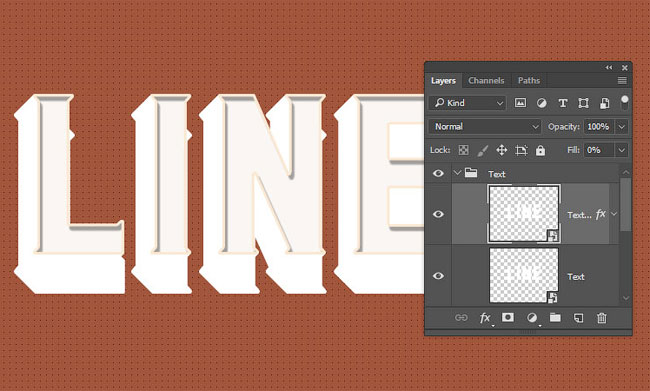
Task: Open the Normal blend mode dropdown
Action: click(x=485, y=126)
